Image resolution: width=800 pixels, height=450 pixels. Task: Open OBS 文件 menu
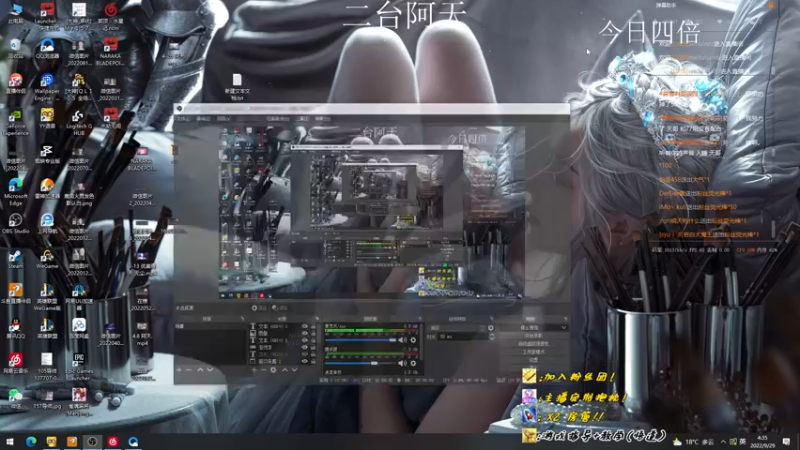tap(183, 118)
